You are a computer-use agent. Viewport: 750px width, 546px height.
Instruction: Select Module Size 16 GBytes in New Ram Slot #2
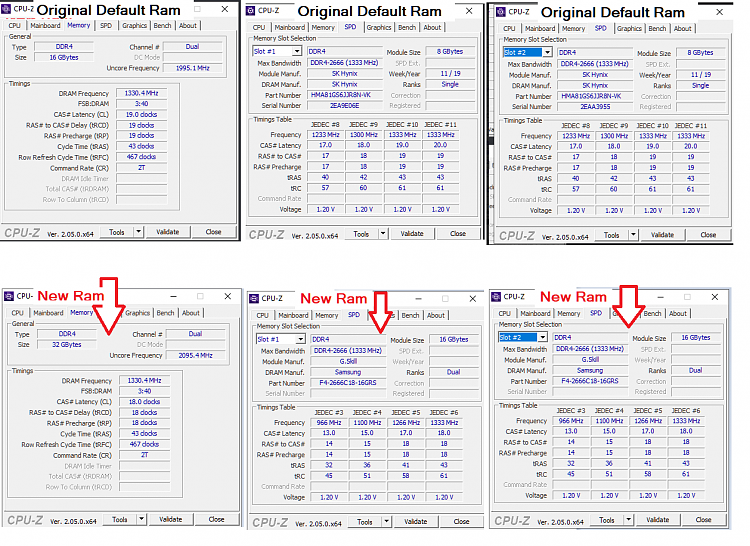(696, 338)
